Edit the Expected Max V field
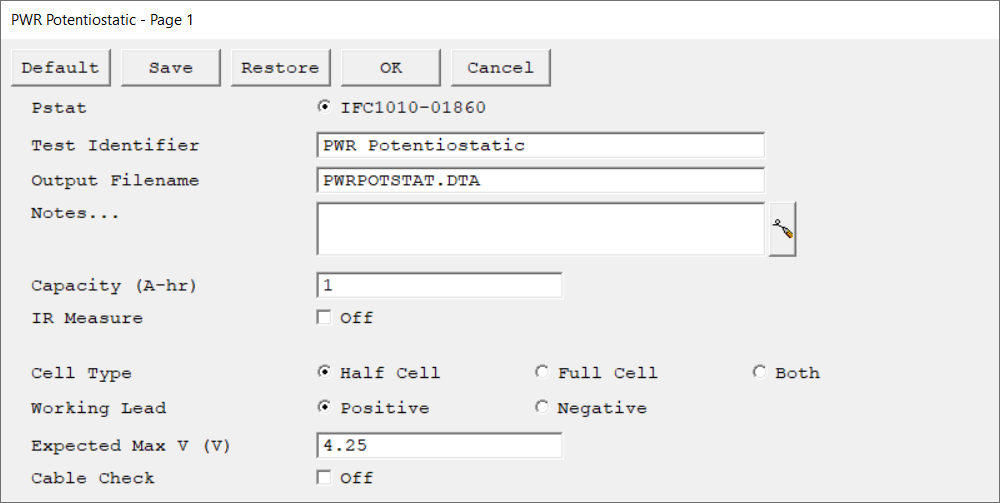Viewport: 1000px width, 503px height. pyautogui.click(x=439, y=445)
